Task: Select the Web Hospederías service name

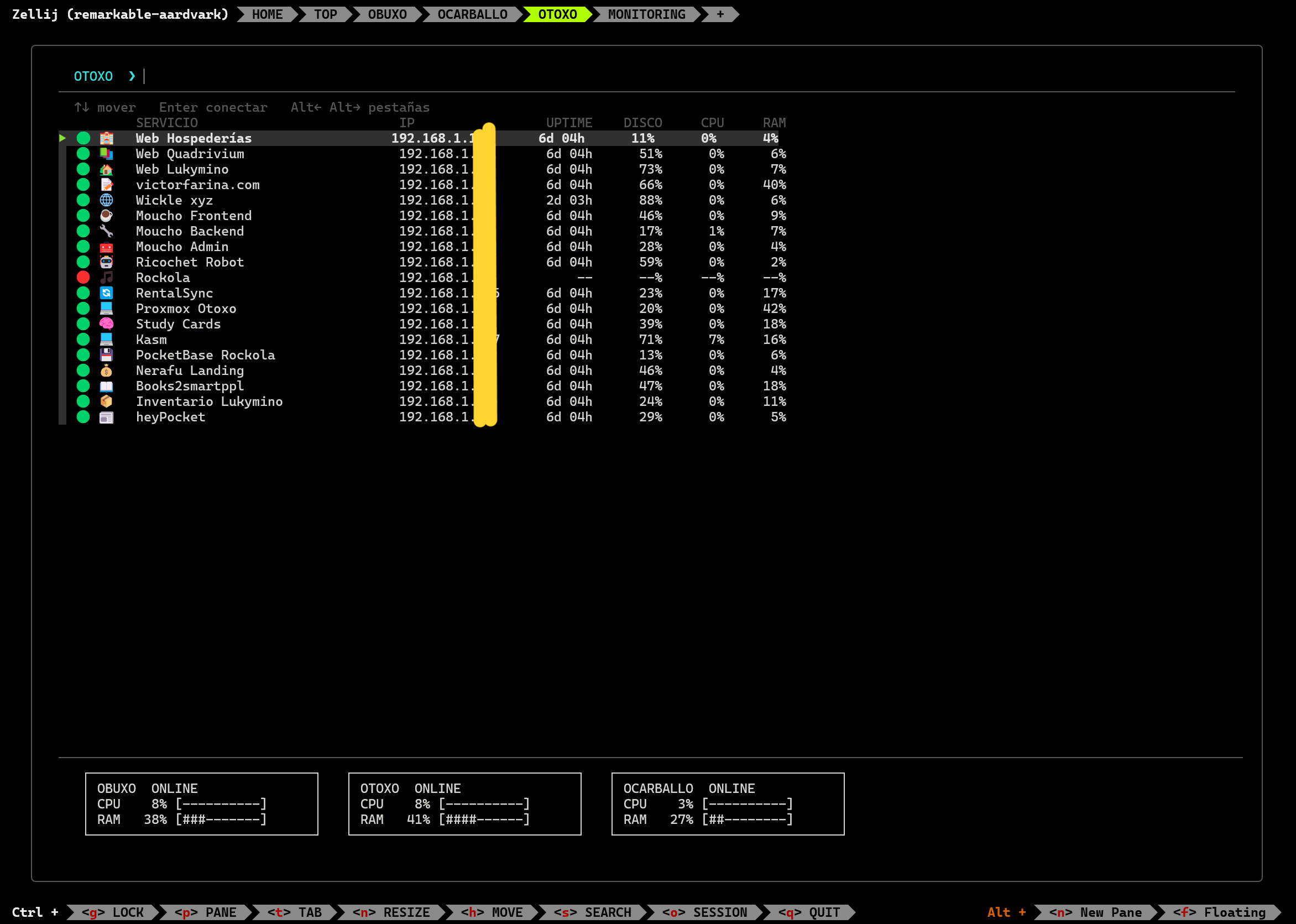Action: click(194, 138)
